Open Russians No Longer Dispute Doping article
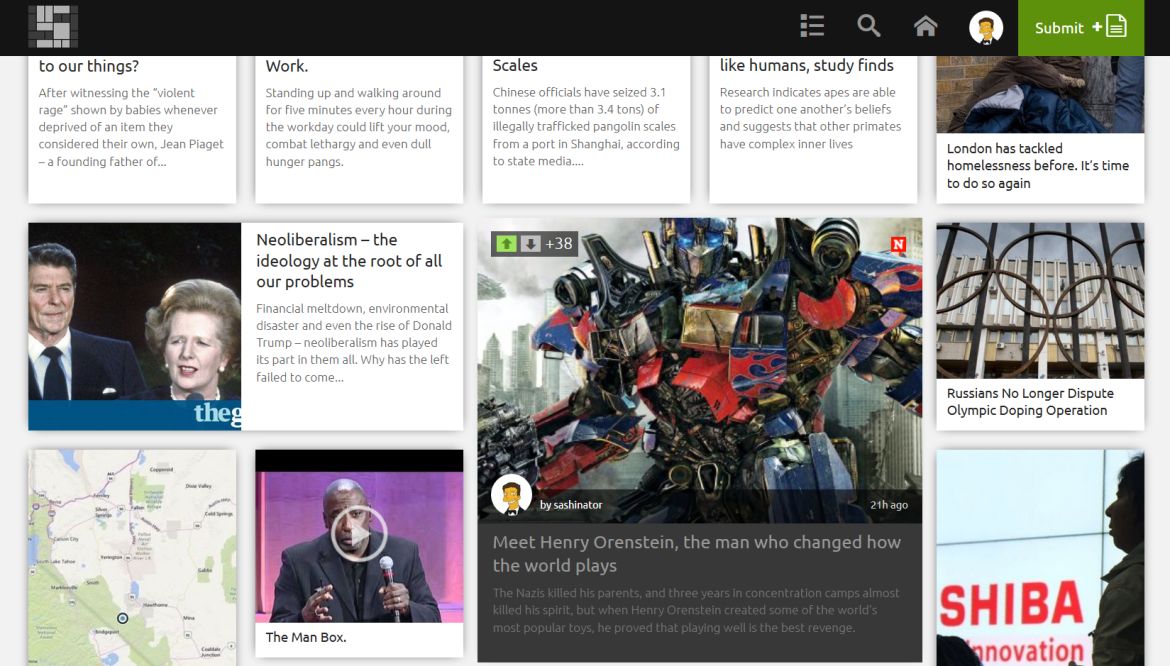The width and height of the screenshot is (1170, 666). coord(1029,402)
